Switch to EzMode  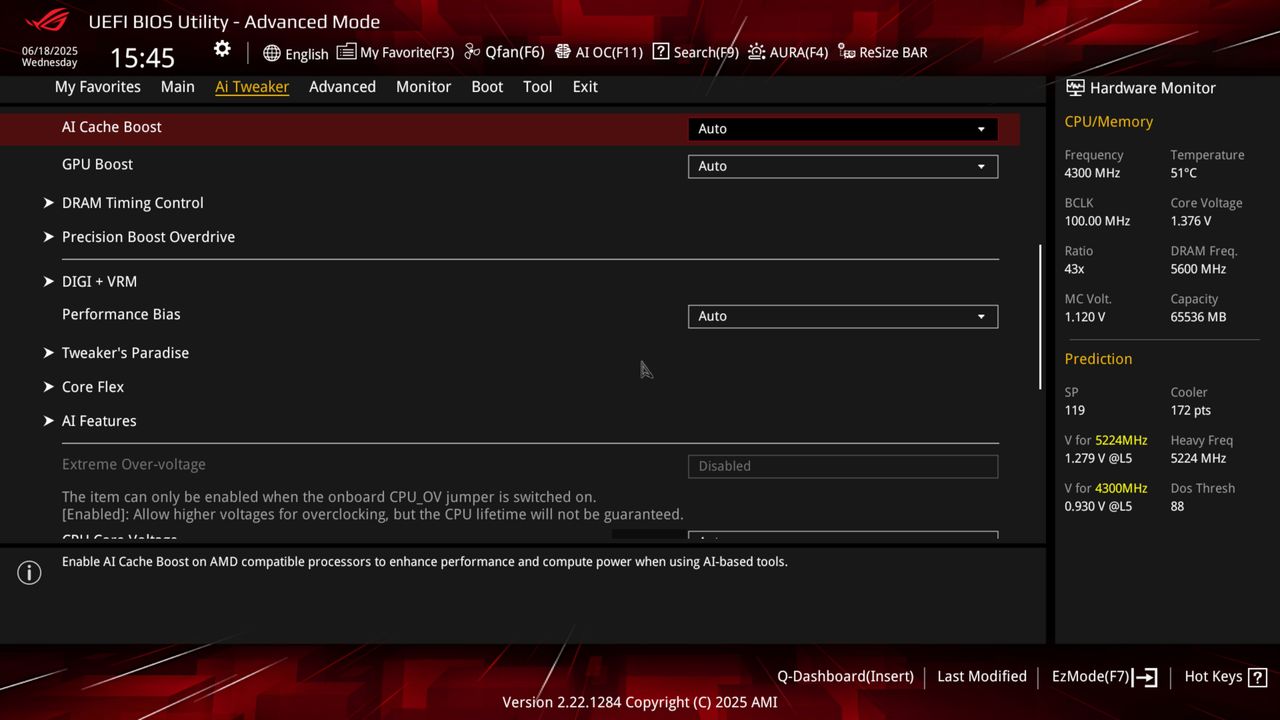1103,676
